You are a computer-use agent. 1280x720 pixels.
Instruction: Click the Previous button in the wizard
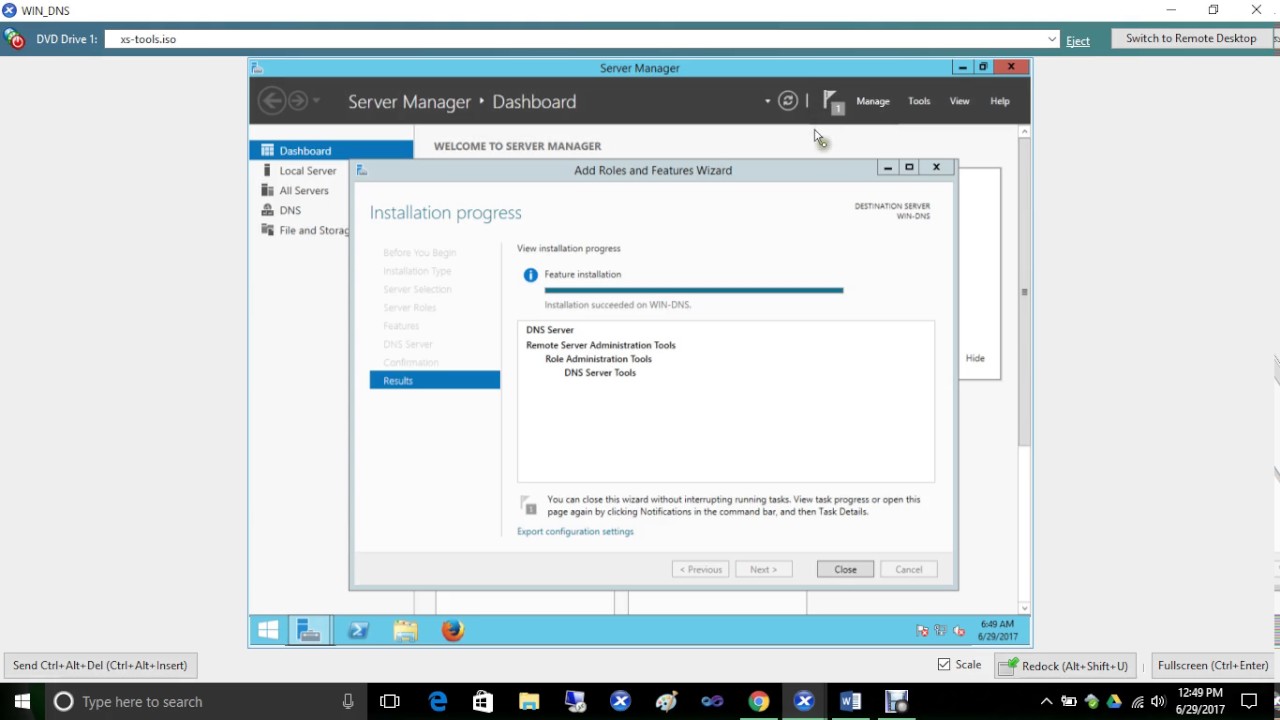pyautogui.click(x=700, y=569)
